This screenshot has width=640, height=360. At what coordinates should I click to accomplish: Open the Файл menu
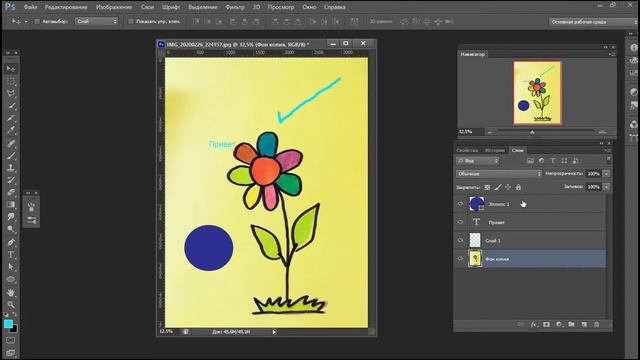(30, 7)
